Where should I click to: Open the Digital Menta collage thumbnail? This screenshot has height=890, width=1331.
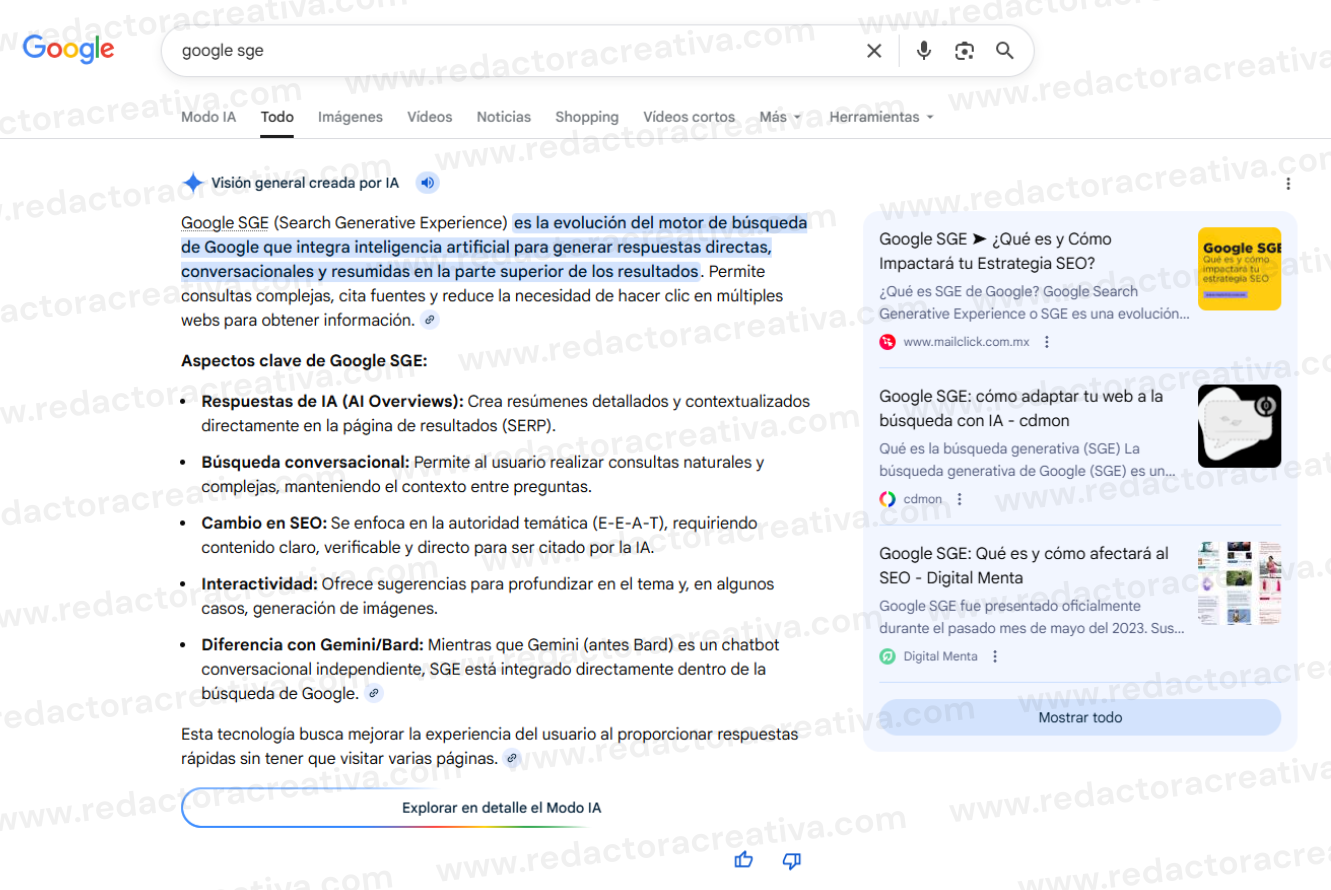tap(1239, 584)
